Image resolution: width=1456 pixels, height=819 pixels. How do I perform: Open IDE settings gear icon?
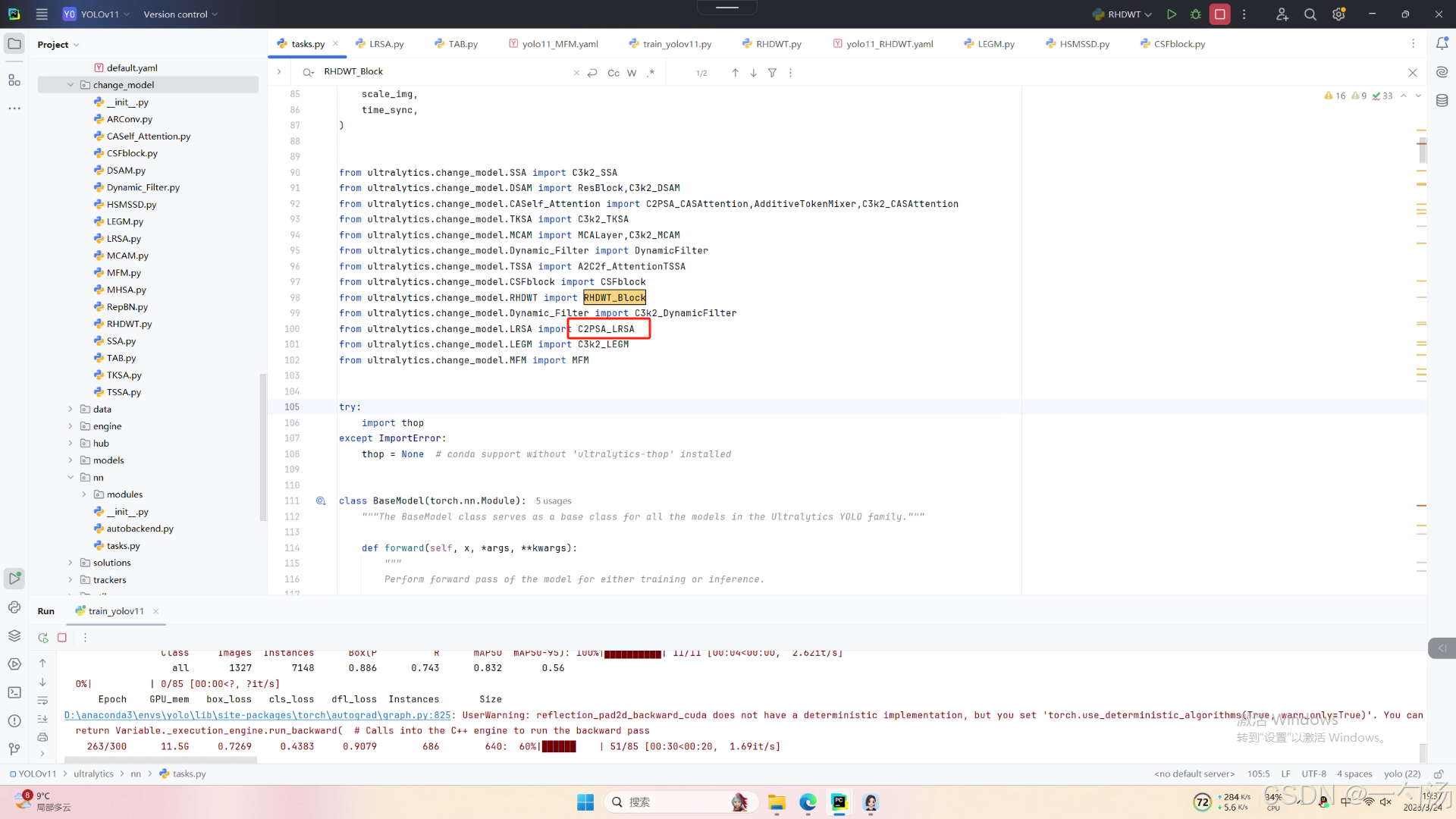tap(1338, 14)
